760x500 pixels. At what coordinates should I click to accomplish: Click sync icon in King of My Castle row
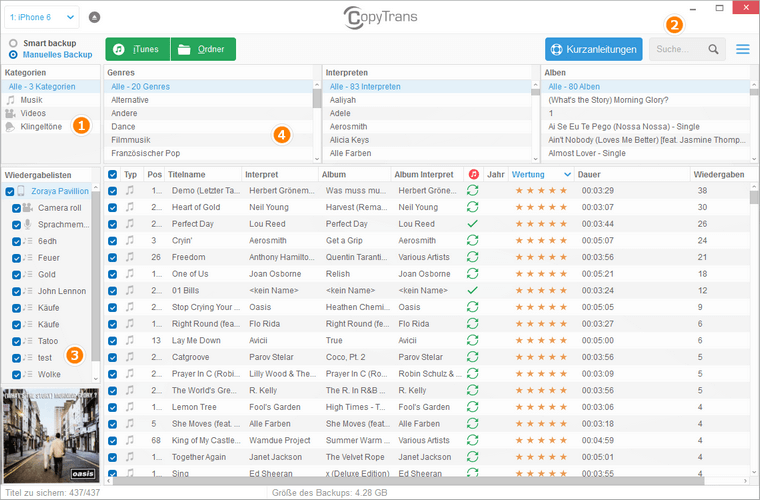coord(472,440)
